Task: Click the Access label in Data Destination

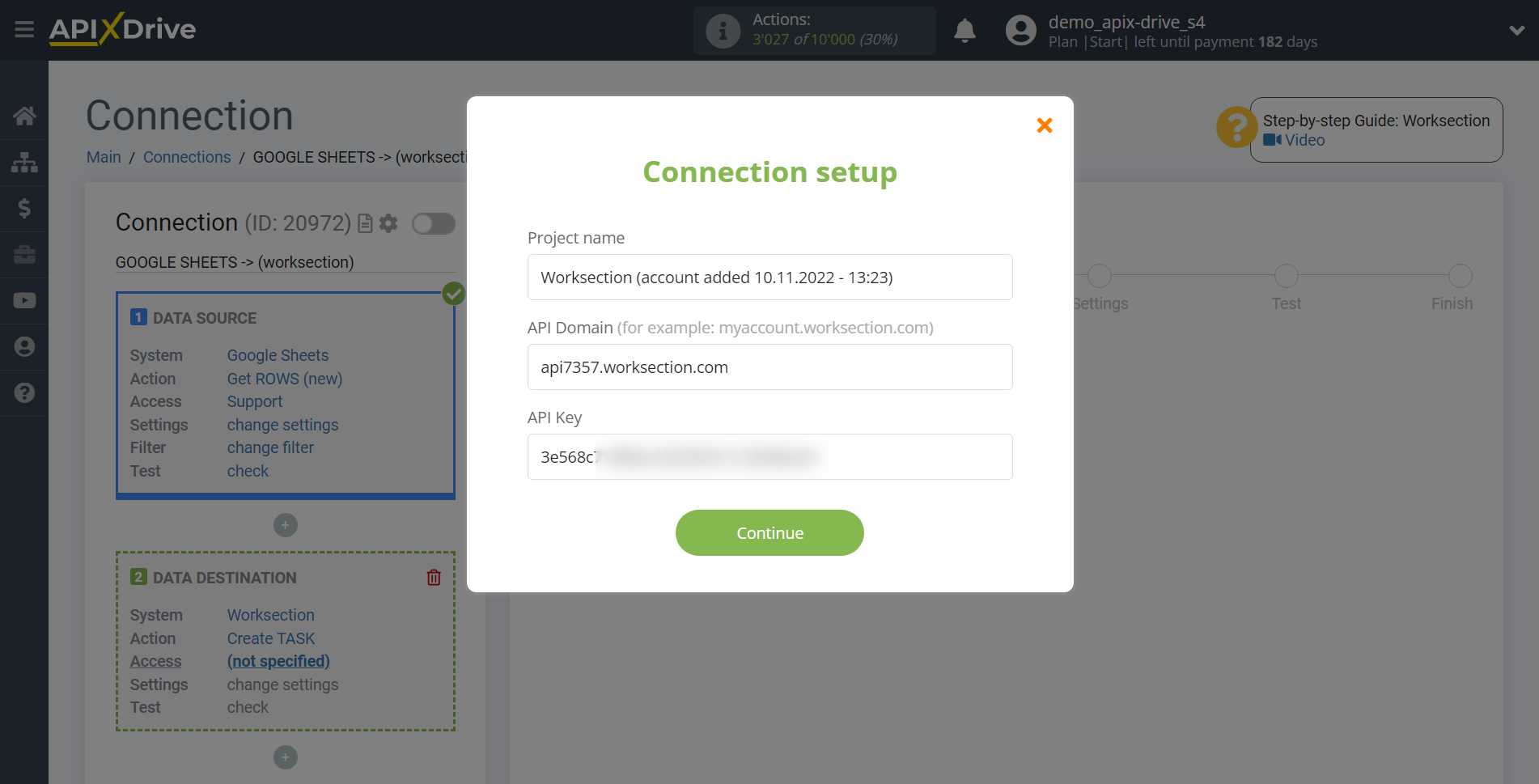Action: (156, 661)
